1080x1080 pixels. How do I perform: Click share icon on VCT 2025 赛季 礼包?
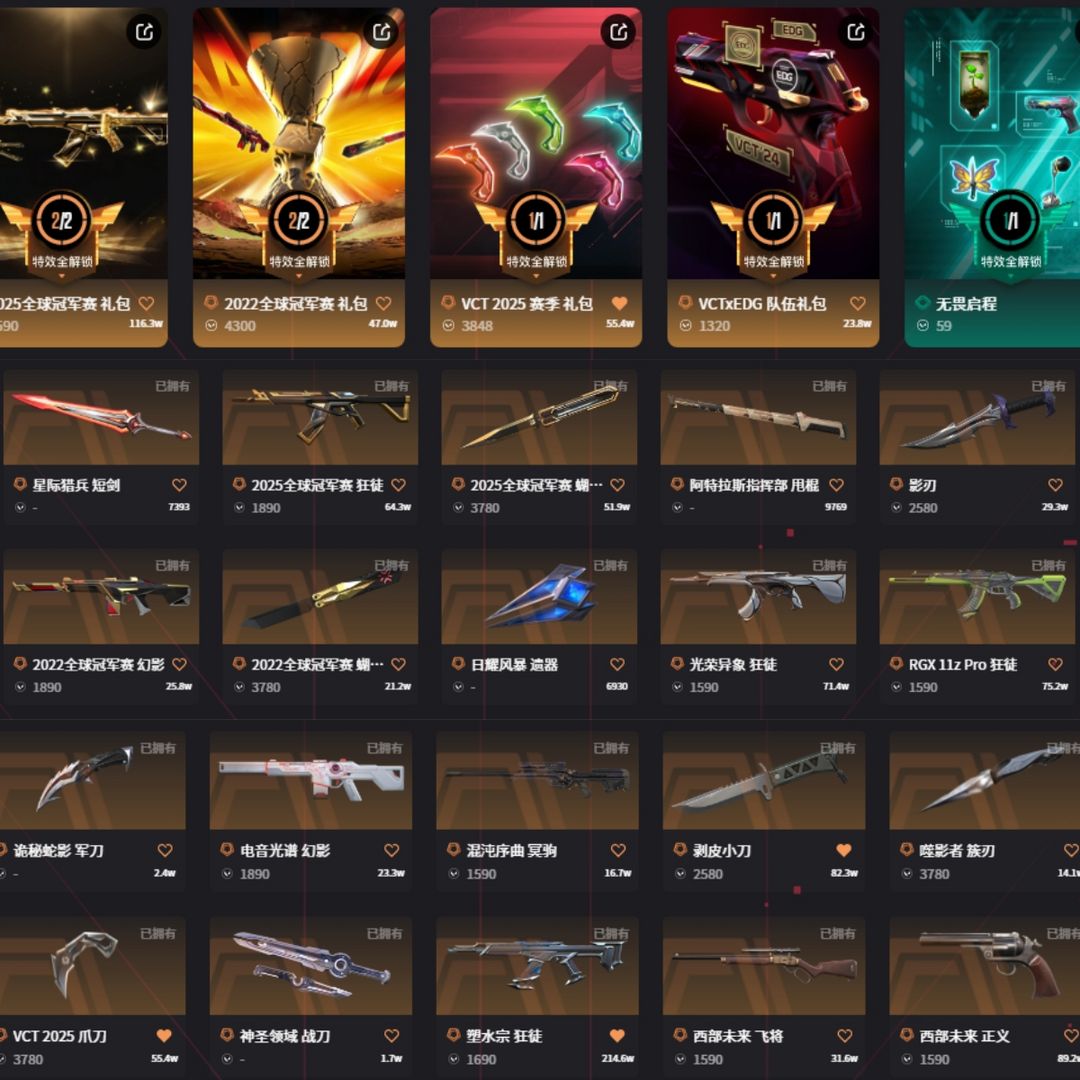pos(619,32)
